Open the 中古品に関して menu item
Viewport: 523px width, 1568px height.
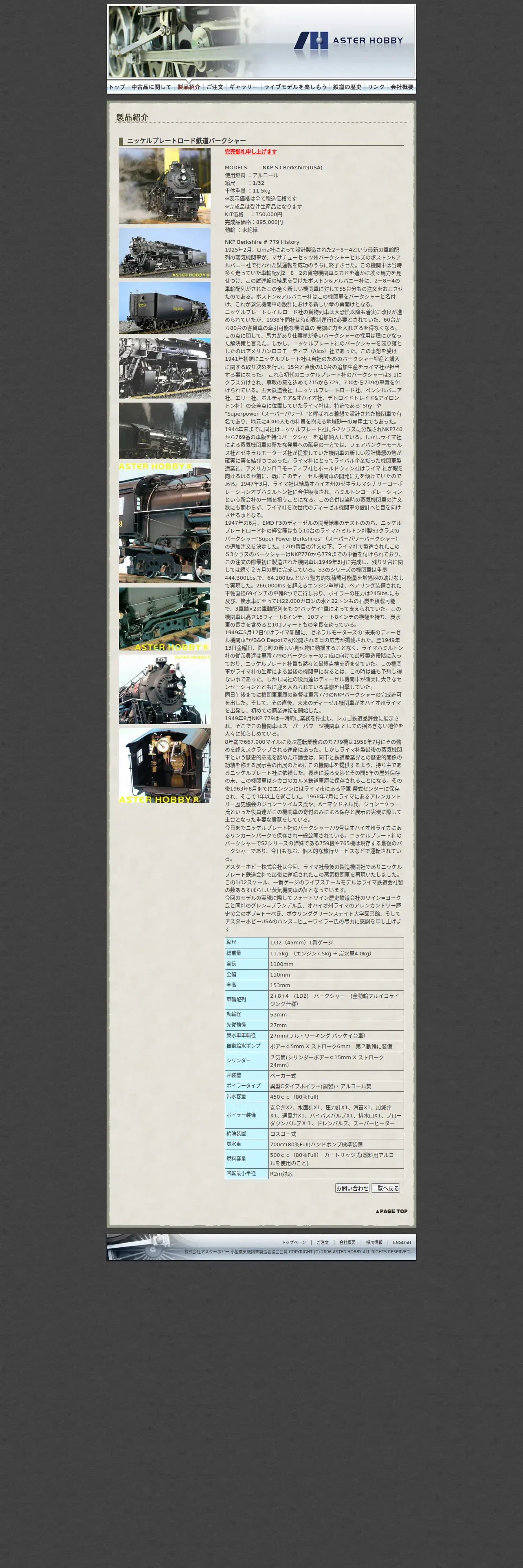coord(152,87)
